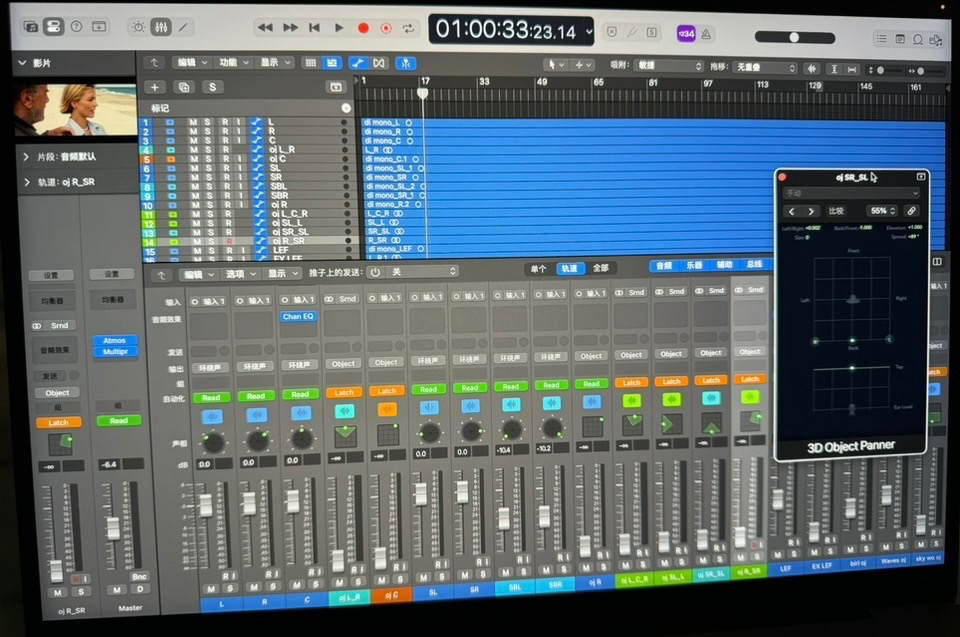
Task: Click the Smart Controls knob icon
Action: click(x=138, y=27)
